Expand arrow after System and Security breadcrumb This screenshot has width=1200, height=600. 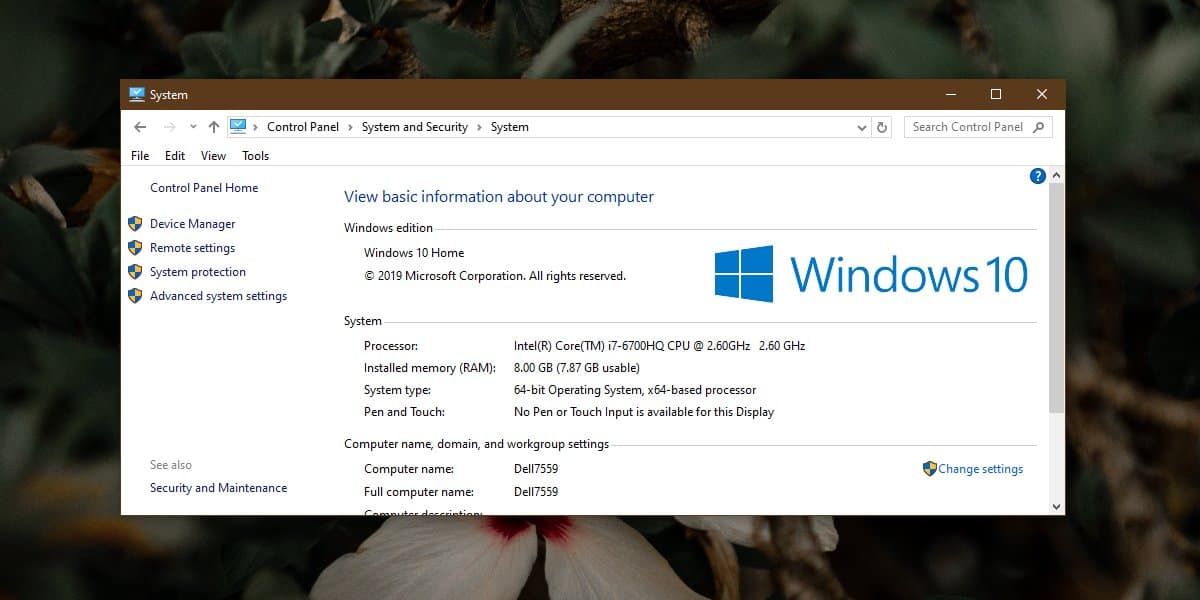point(479,127)
